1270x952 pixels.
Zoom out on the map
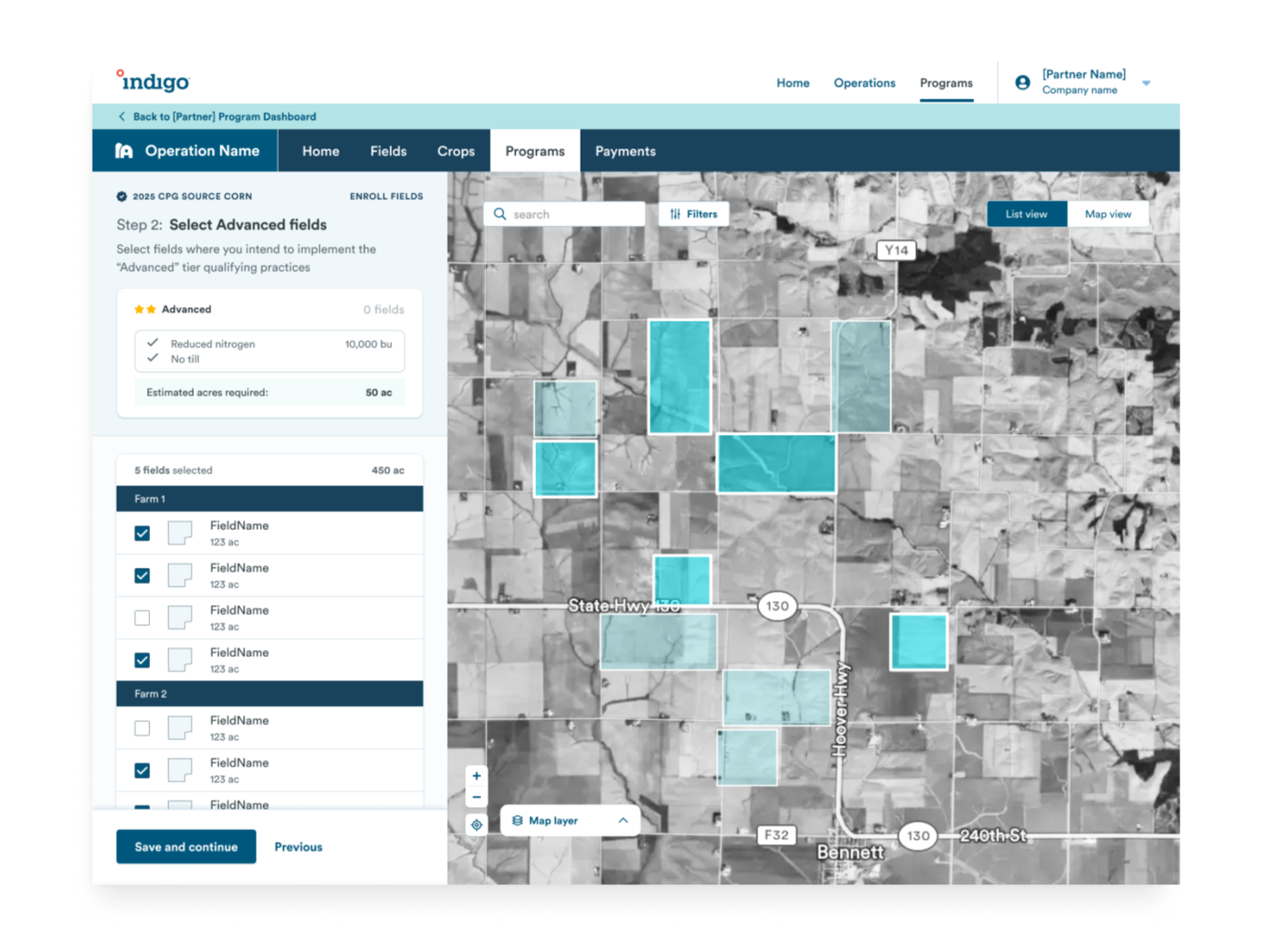coord(477,798)
